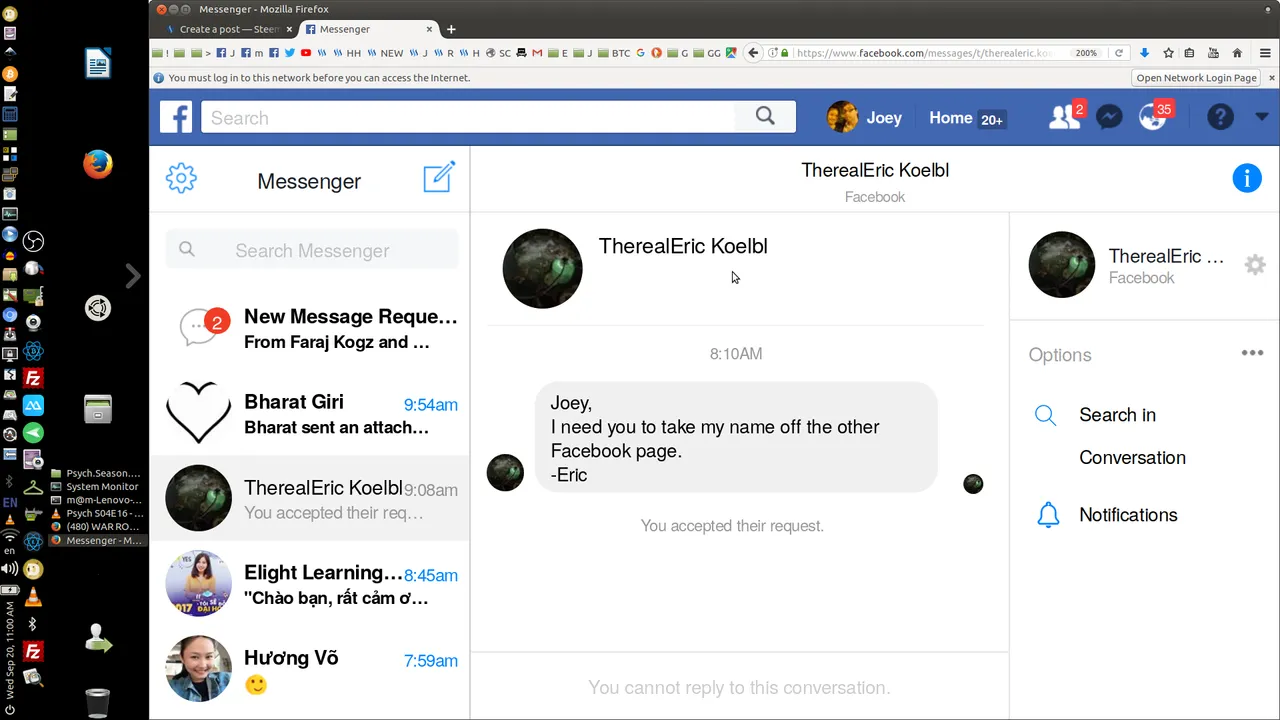Click Home link in Facebook header
Image resolution: width=1280 pixels, height=720 pixels.
(950, 118)
